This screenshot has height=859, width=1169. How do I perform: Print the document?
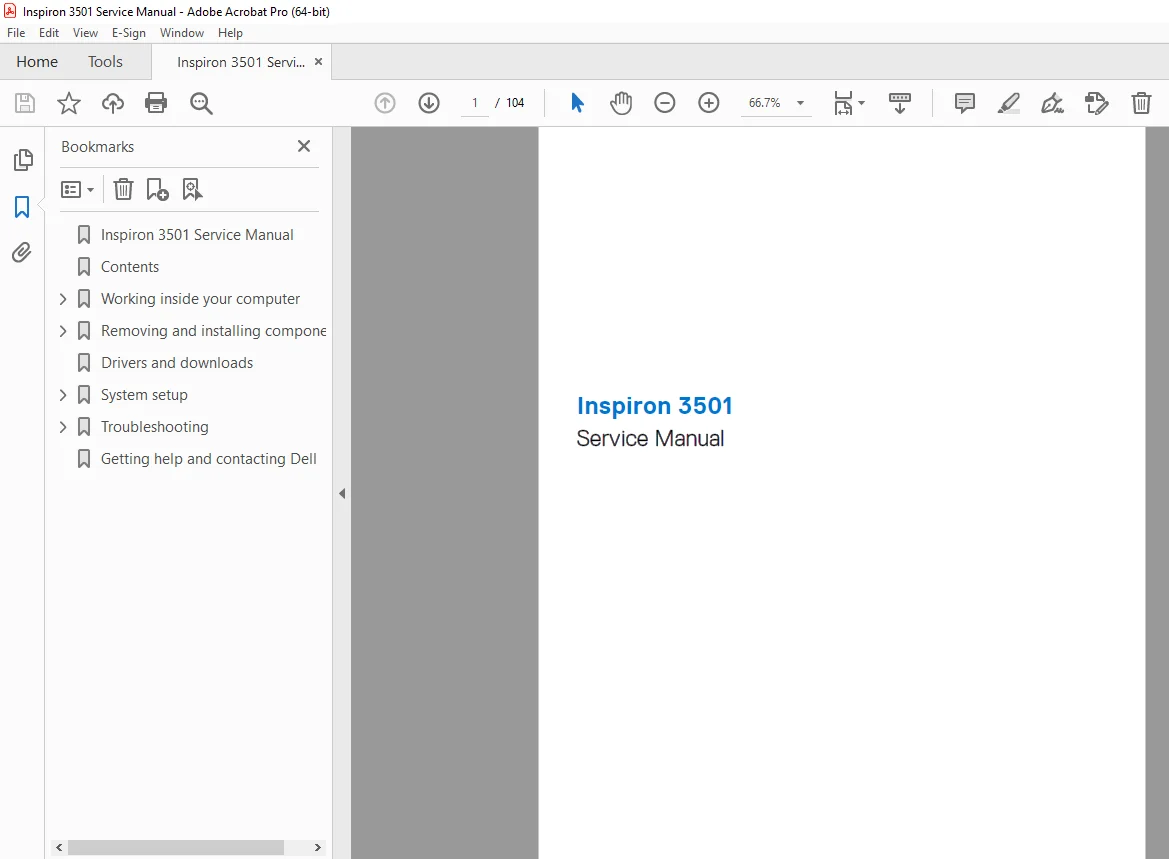pyautogui.click(x=156, y=103)
